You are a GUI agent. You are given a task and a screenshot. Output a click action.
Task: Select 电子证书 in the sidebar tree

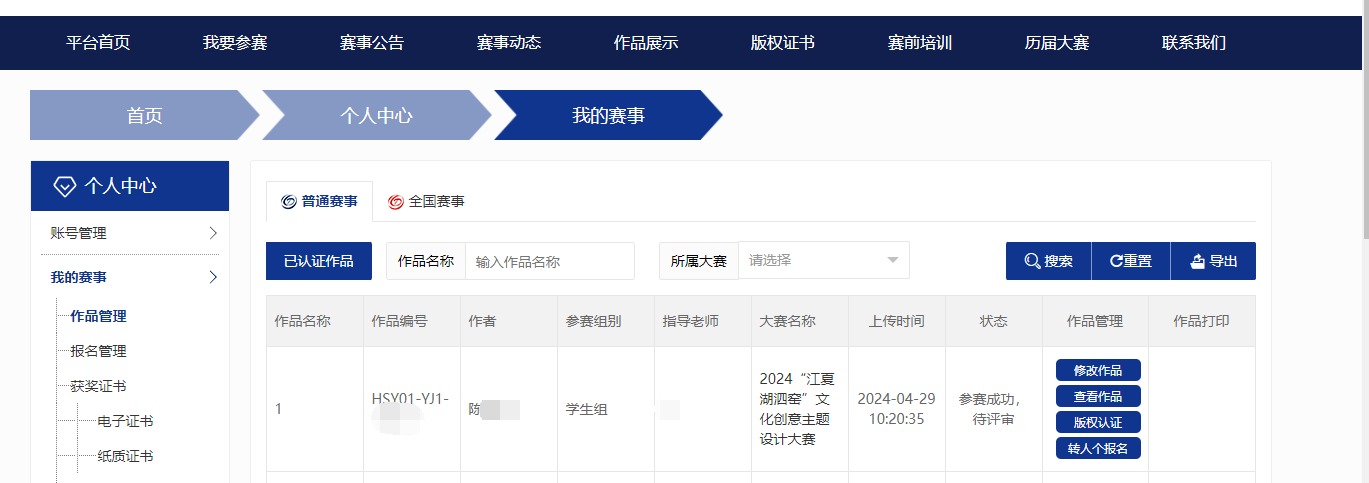pyautogui.click(x=125, y=421)
